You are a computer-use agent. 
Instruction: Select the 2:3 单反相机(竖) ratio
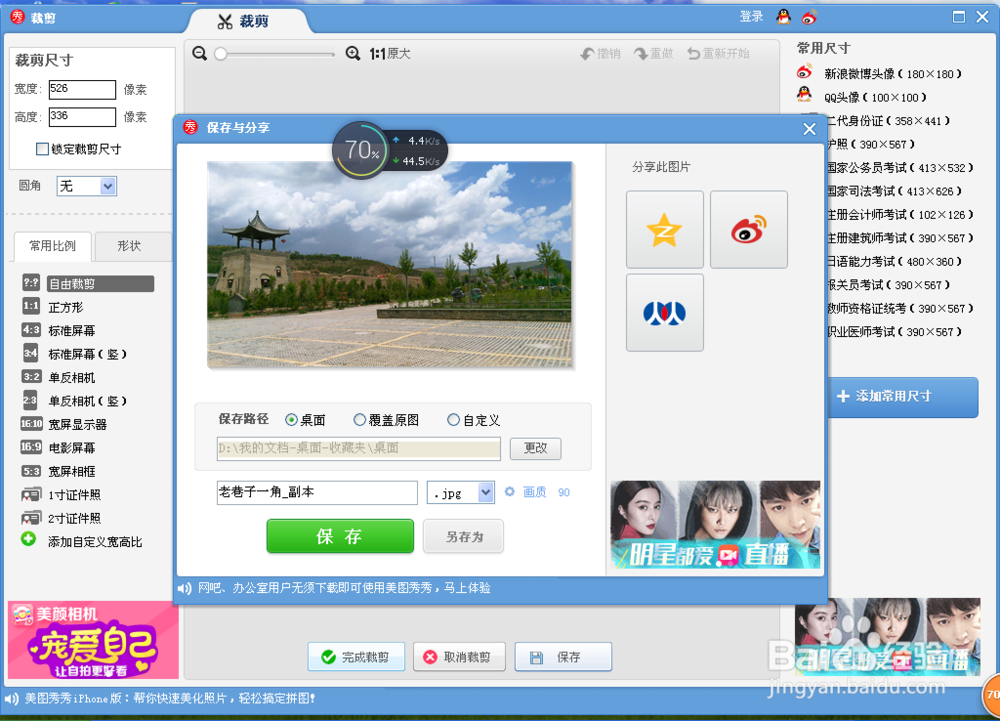click(x=75, y=401)
